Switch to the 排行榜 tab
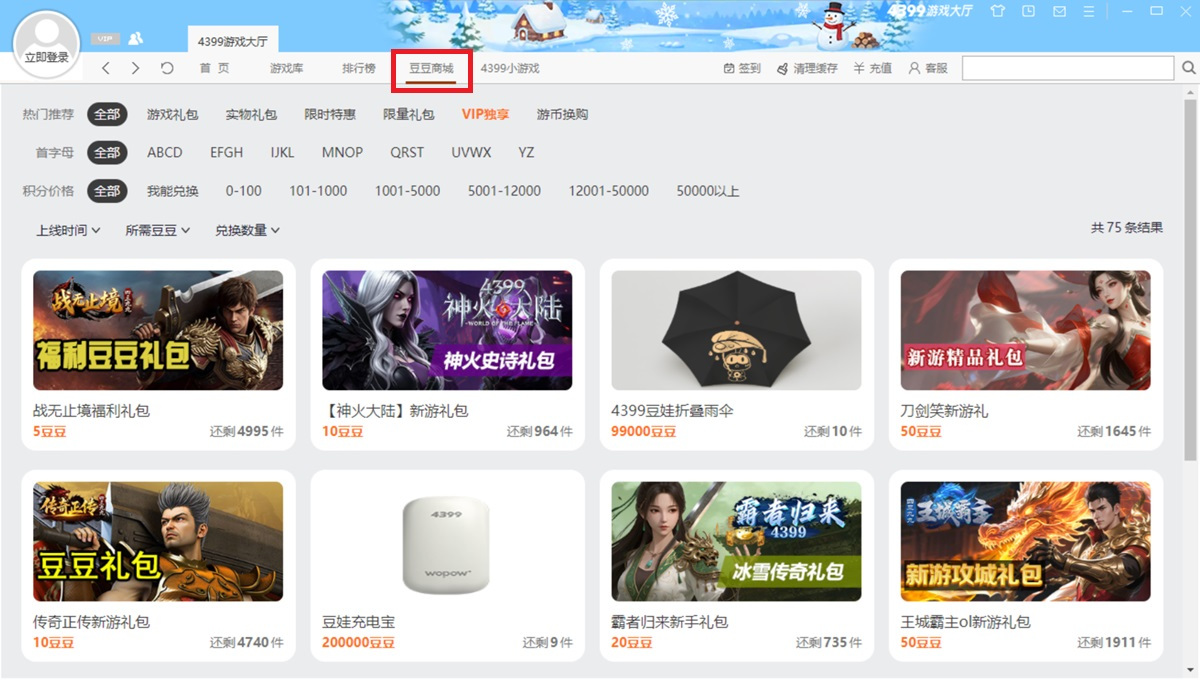 pyautogui.click(x=358, y=68)
